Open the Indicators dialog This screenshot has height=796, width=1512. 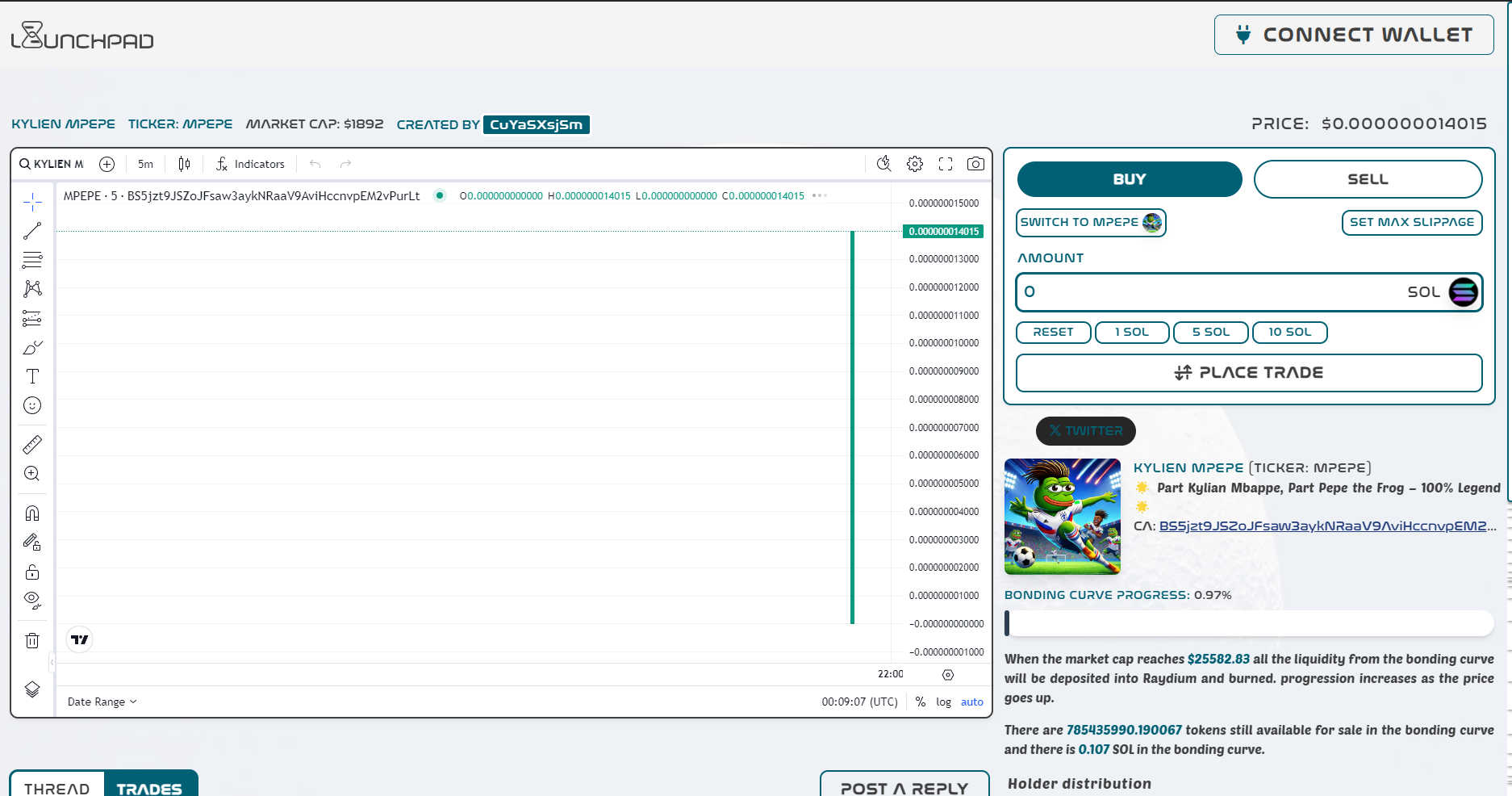[x=250, y=164]
